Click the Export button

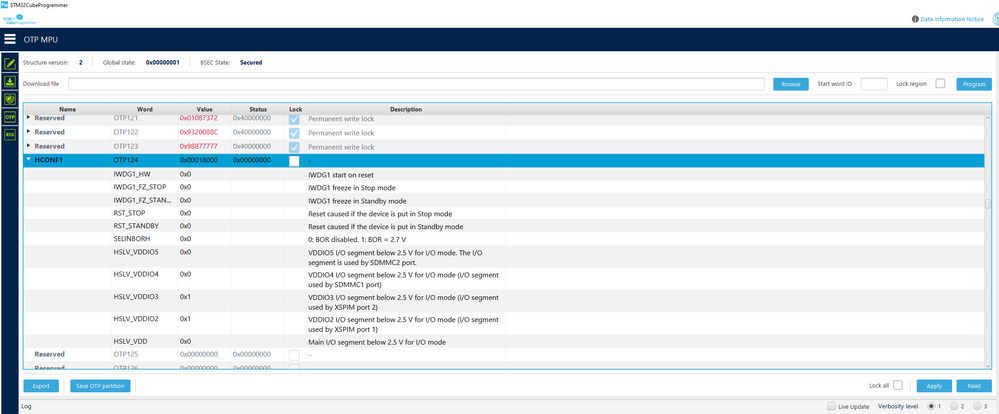[41, 385]
